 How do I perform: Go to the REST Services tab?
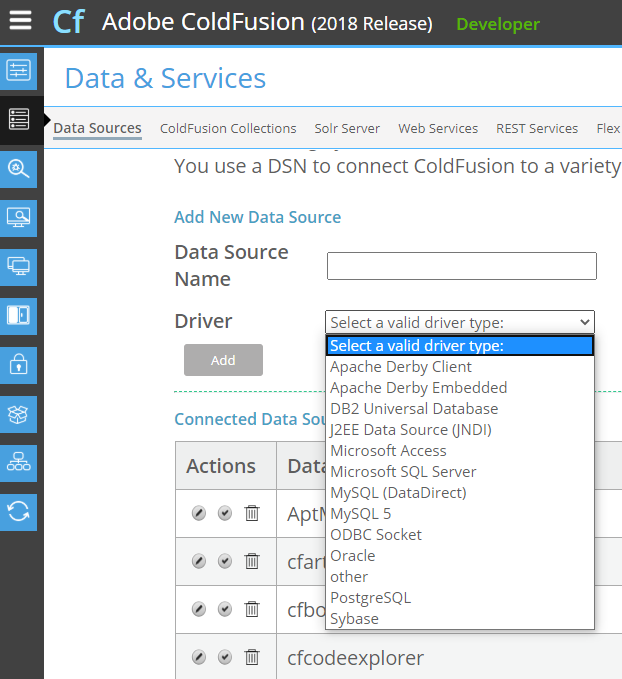click(x=537, y=129)
